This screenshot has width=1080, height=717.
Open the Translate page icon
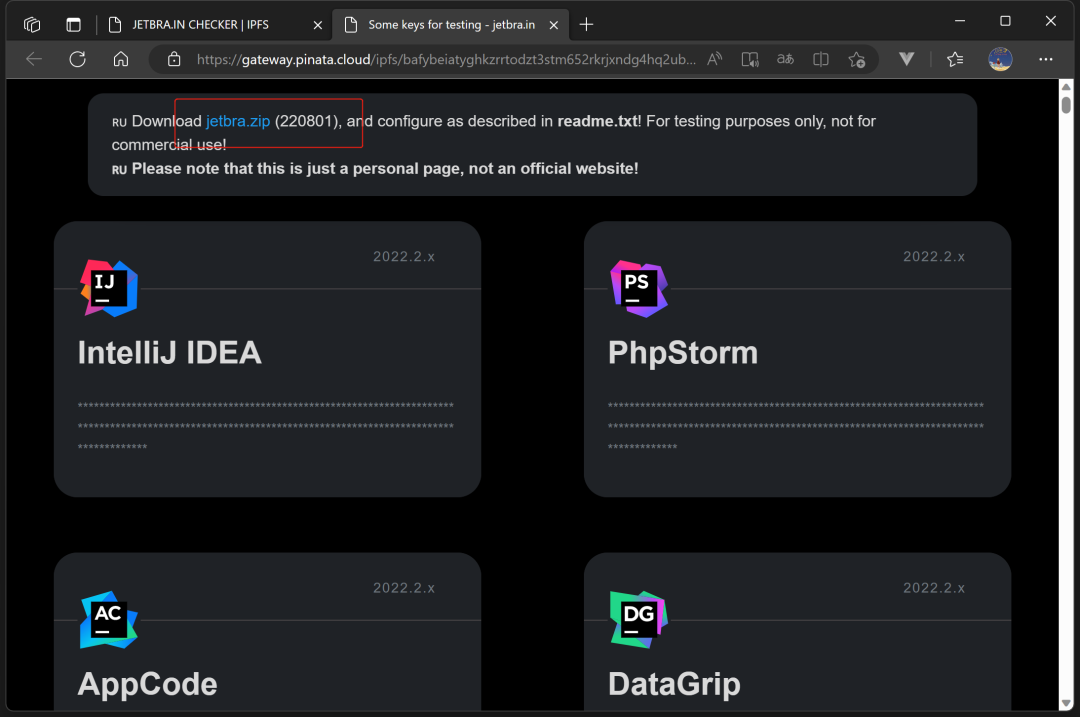(x=785, y=59)
